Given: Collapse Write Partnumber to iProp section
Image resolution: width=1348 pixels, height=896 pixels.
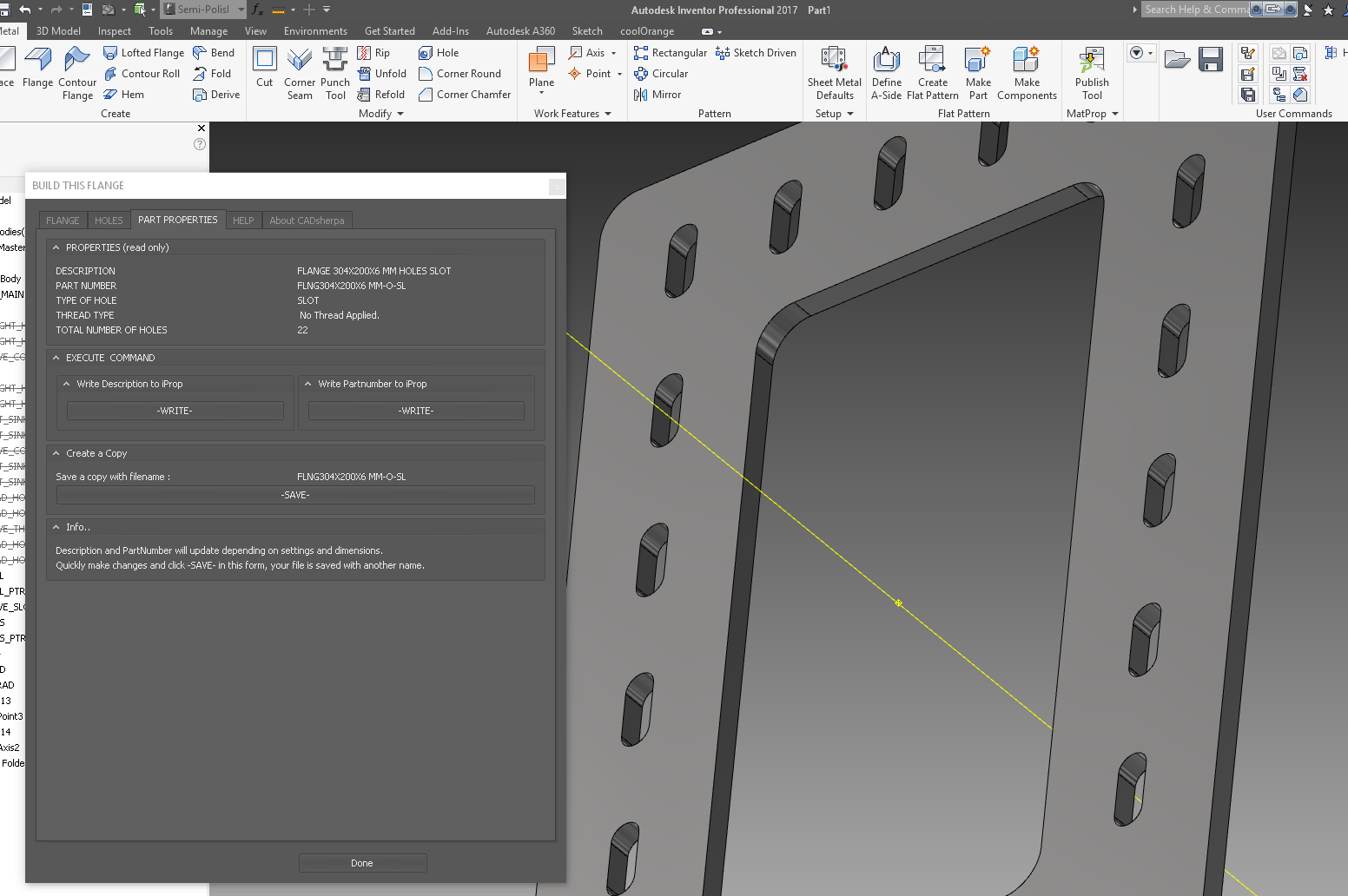Looking at the screenshot, I should coord(308,384).
